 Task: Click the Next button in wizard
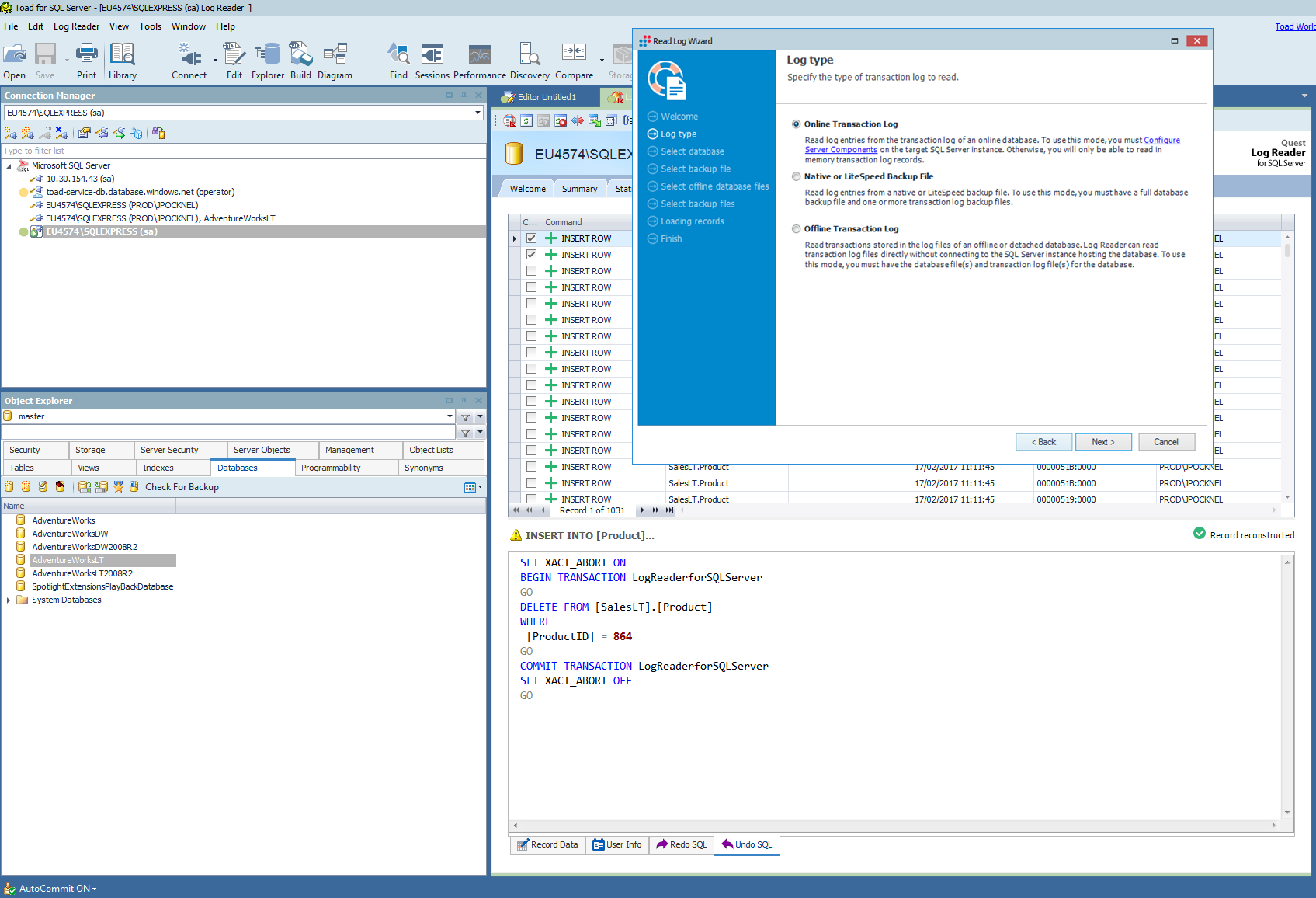1103,442
